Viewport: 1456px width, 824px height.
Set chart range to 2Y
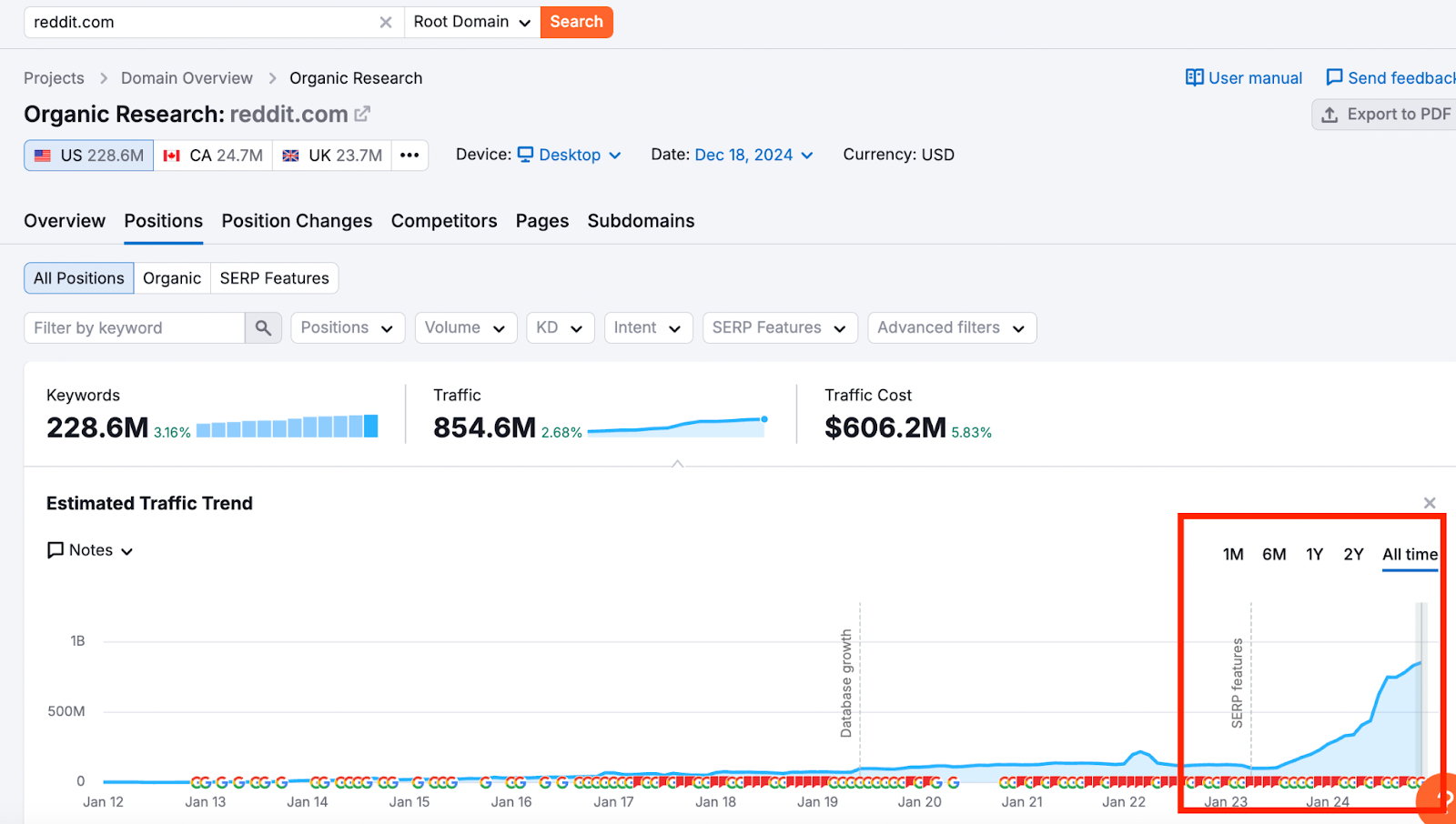[1353, 555]
